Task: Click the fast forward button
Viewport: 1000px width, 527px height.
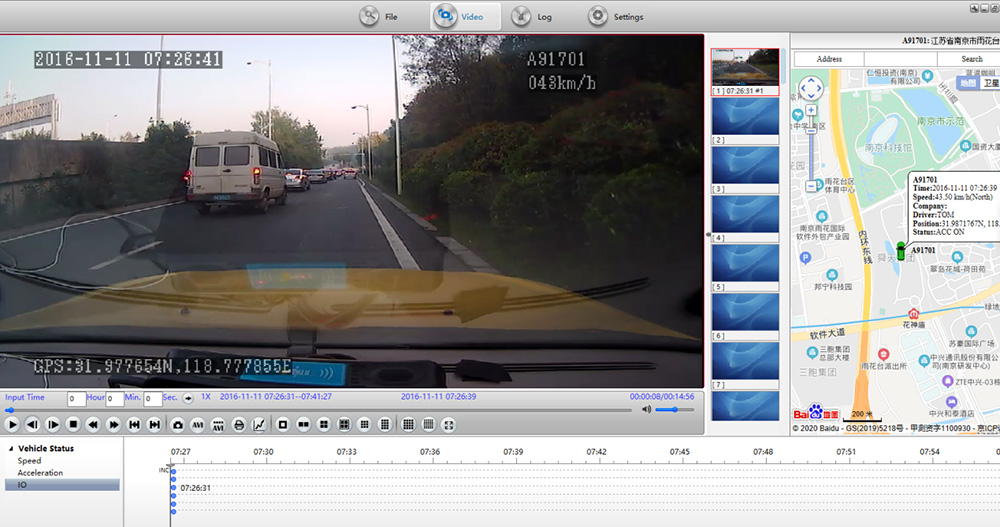Action: pos(114,424)
